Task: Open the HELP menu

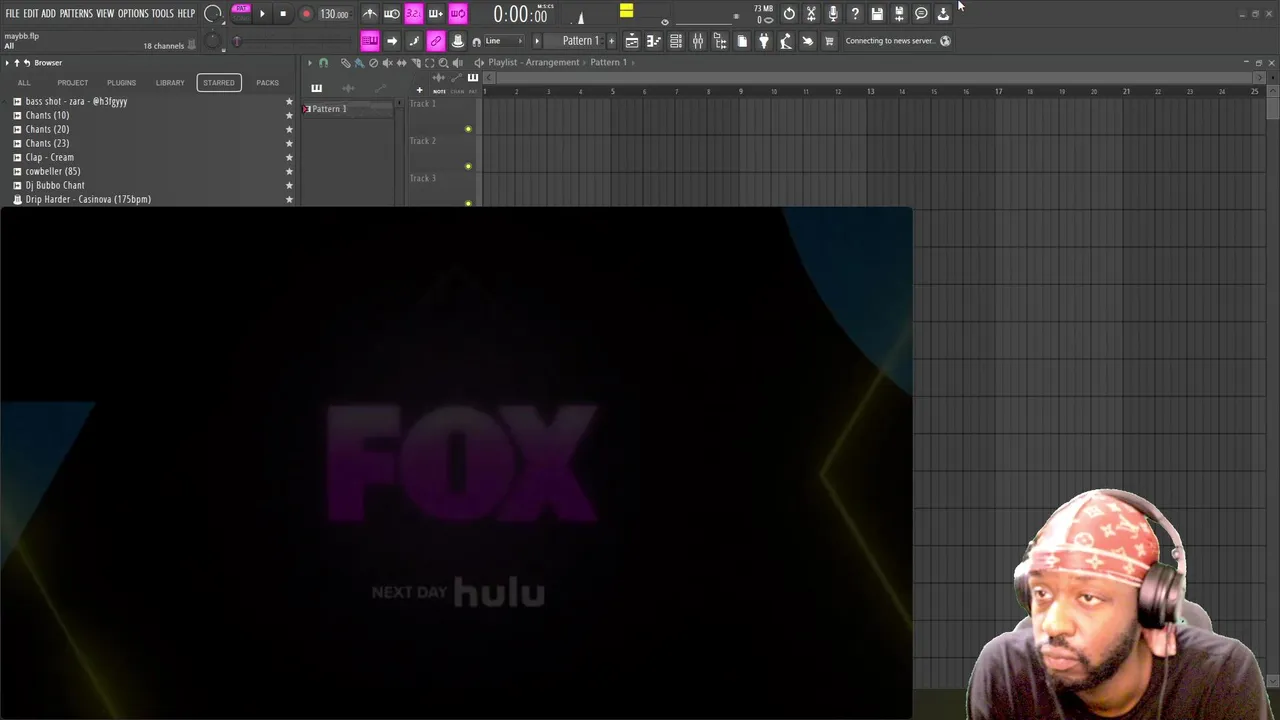Action: [x=186, y=13]
